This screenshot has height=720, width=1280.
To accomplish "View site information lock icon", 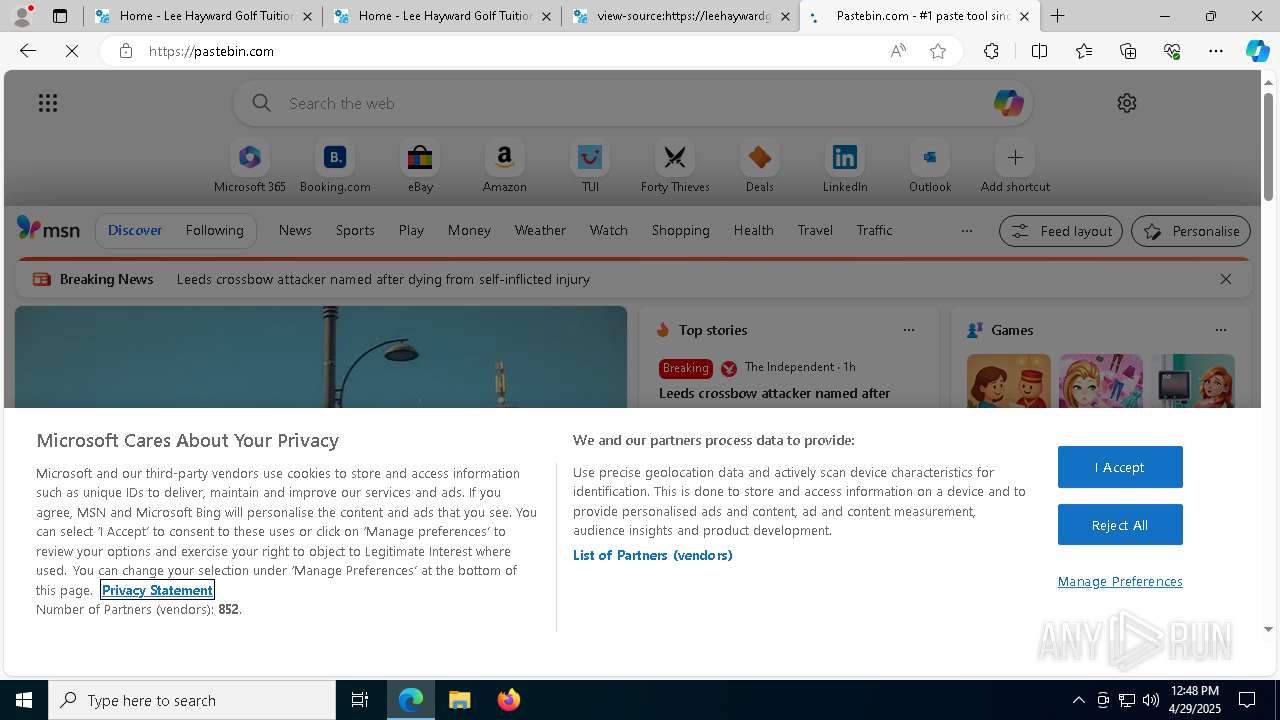I will [125, 51].
